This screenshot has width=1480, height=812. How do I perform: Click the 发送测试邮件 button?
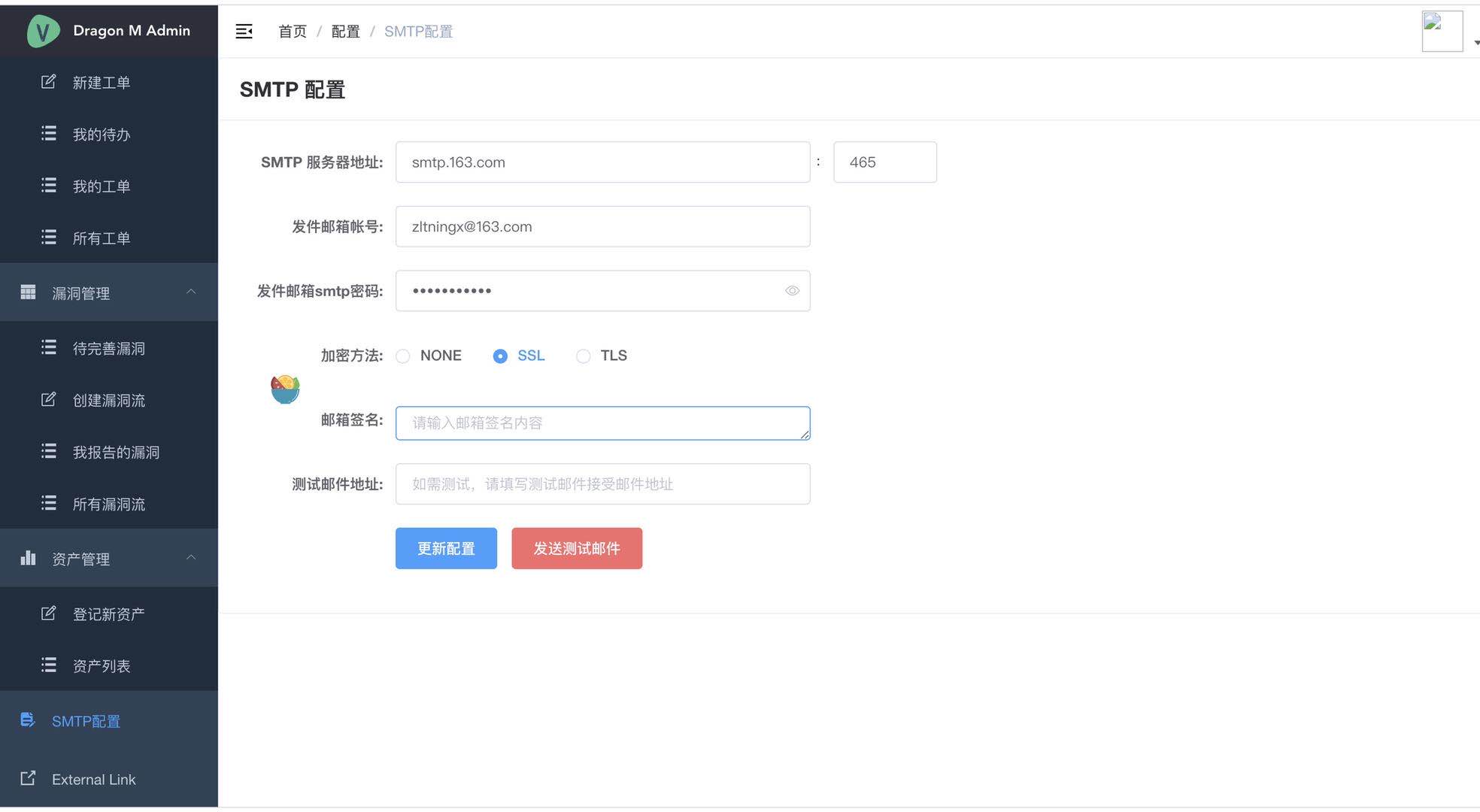577,548
